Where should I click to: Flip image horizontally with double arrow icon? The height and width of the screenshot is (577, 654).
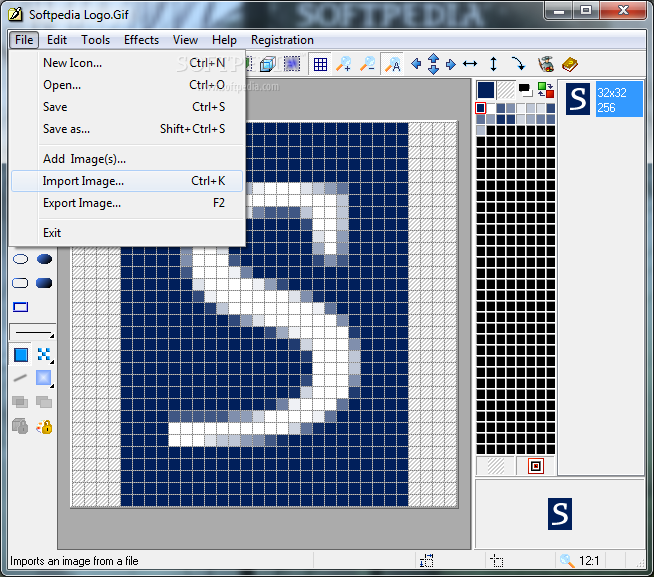[470, 64]
